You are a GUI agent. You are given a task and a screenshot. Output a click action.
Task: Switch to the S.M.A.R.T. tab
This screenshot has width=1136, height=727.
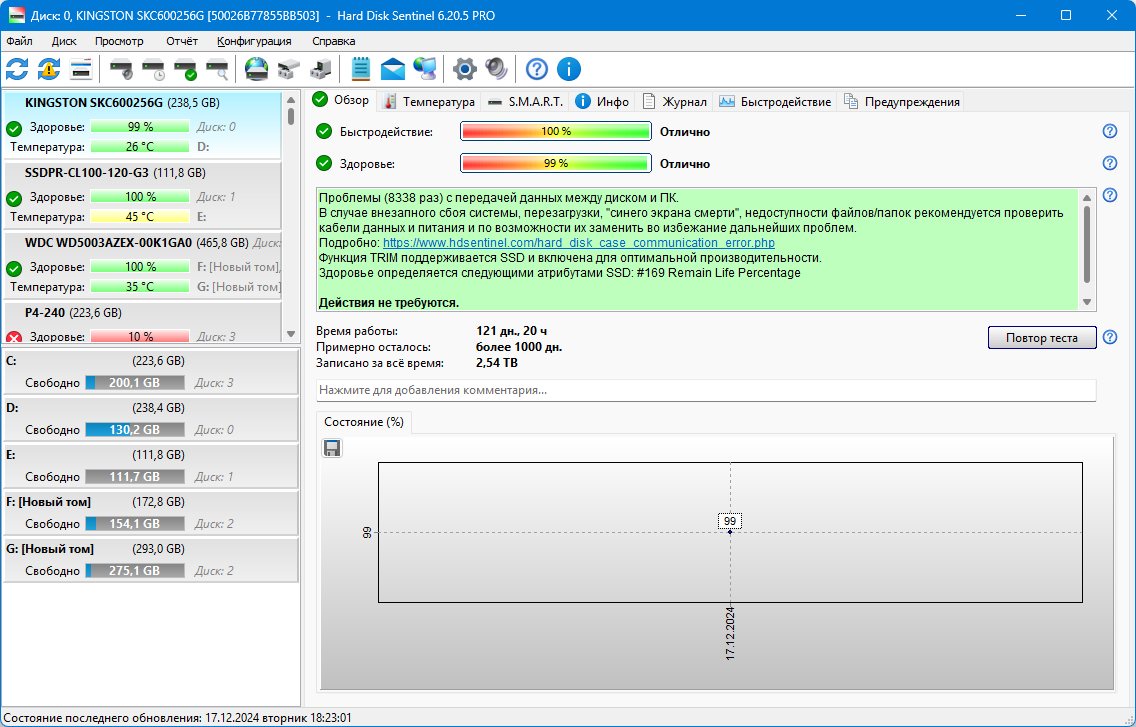click(x=526, y=101)
